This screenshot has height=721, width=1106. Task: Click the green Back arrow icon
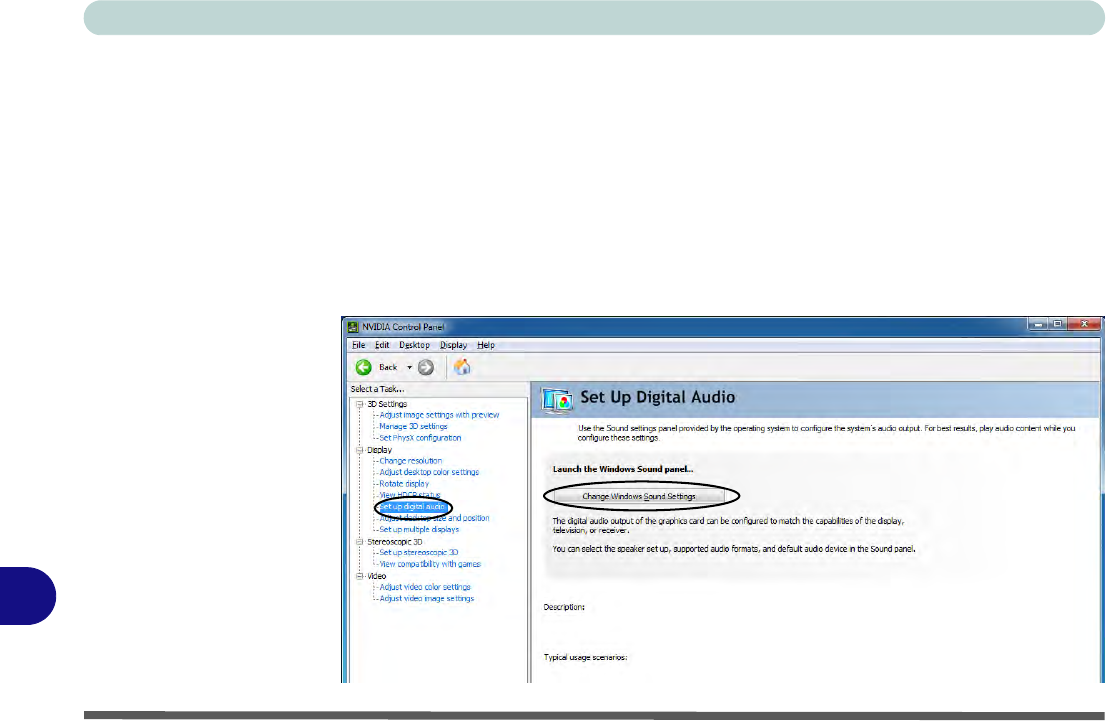tap(363, 367)
